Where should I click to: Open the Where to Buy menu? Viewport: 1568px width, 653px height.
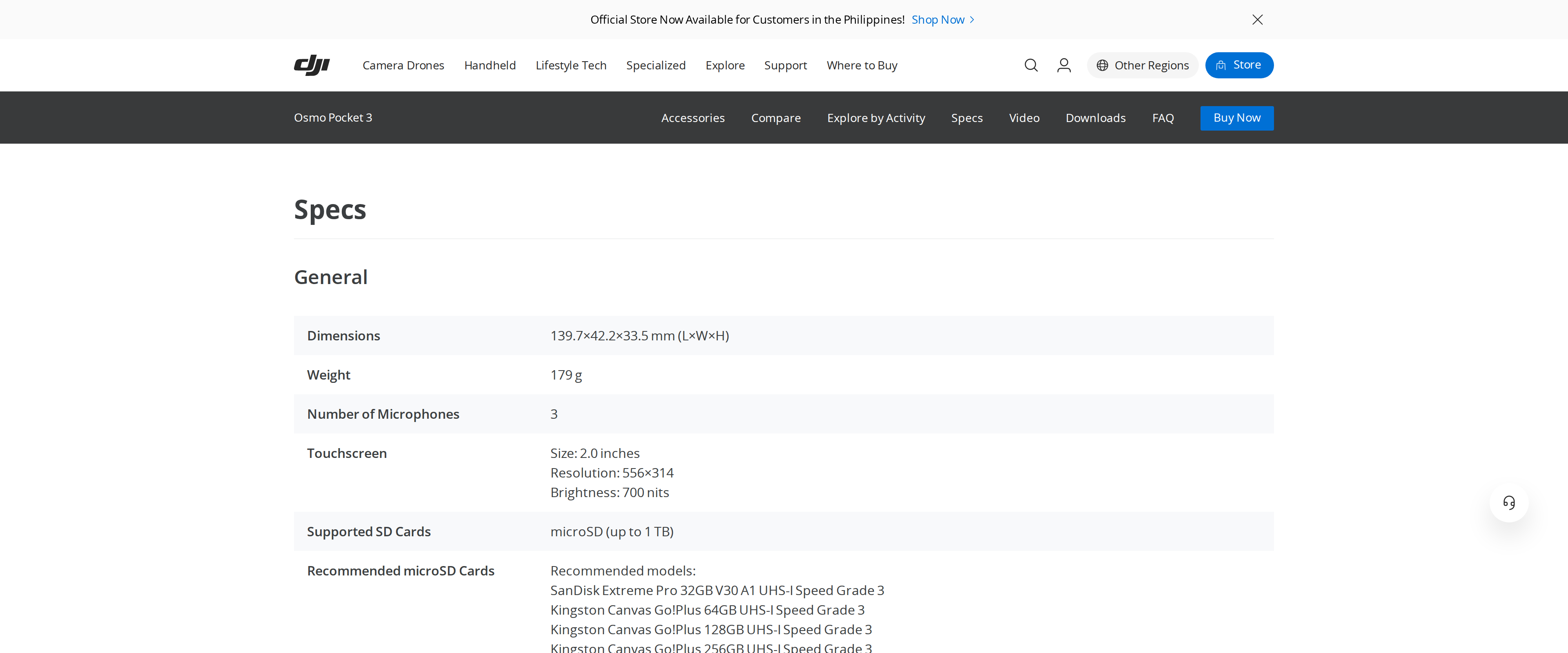(x=861, y=65)
